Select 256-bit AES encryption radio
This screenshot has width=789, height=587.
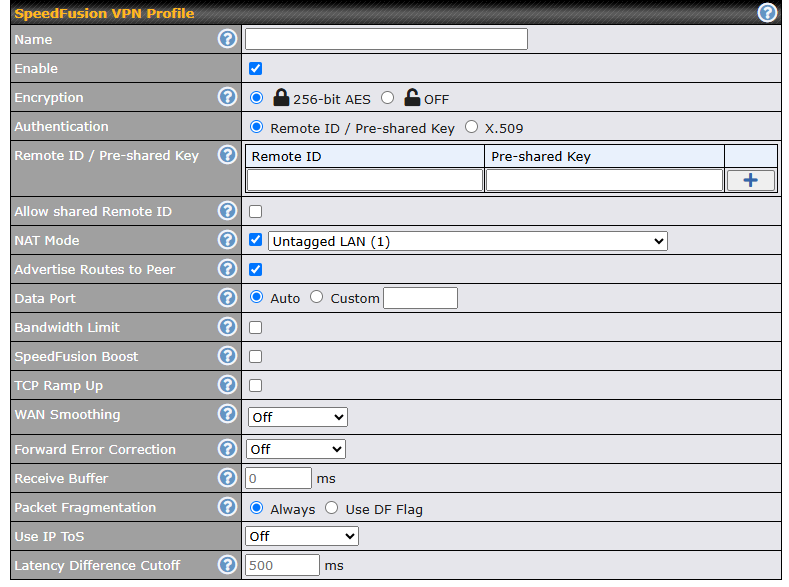[257, 98]
